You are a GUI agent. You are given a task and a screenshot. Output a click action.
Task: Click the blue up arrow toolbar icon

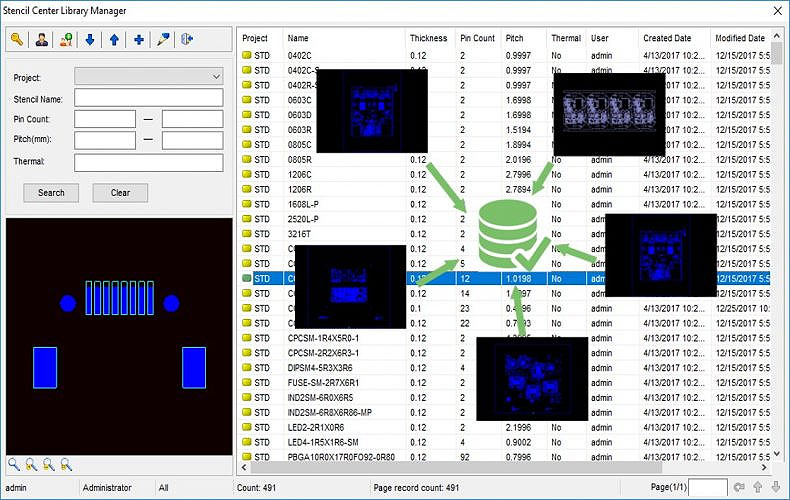(114, 40)
